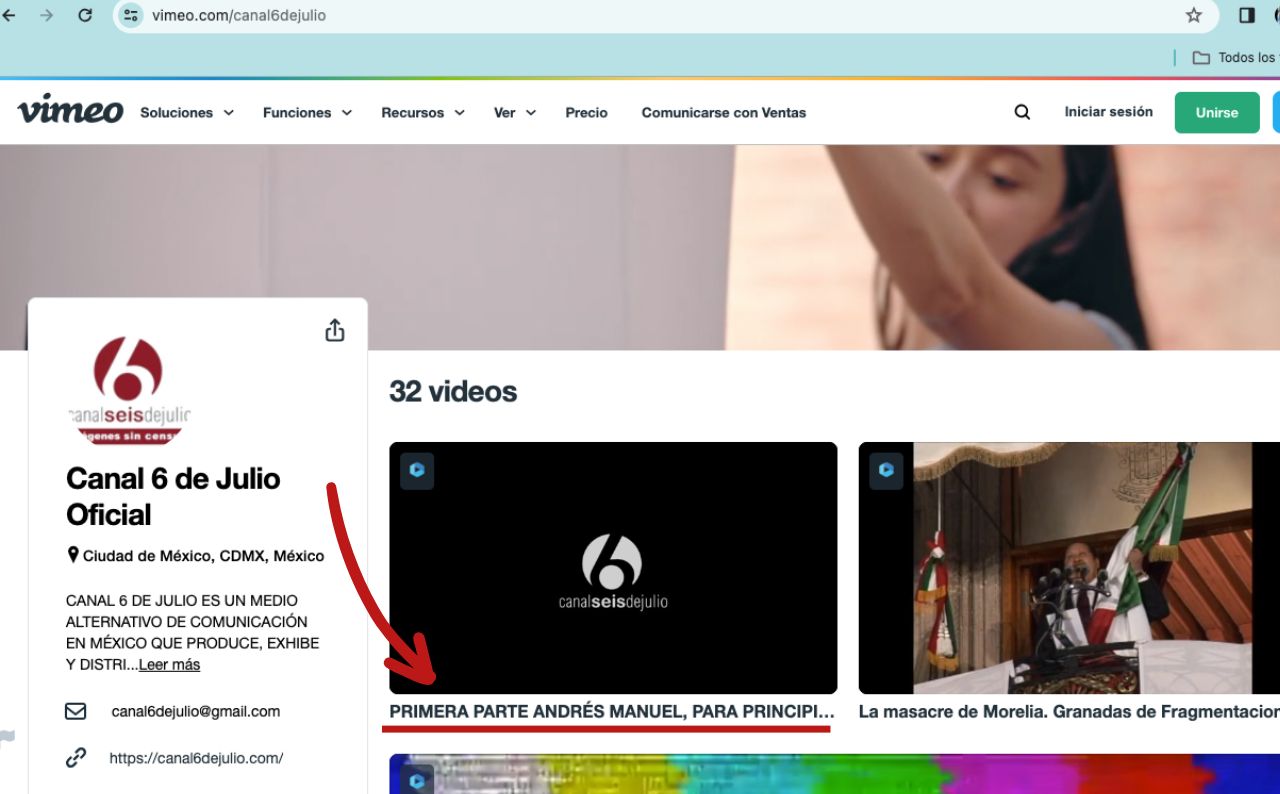Click Iniciar sesión
Viewport: 1280px width, 794px height.
(1108, 112)
